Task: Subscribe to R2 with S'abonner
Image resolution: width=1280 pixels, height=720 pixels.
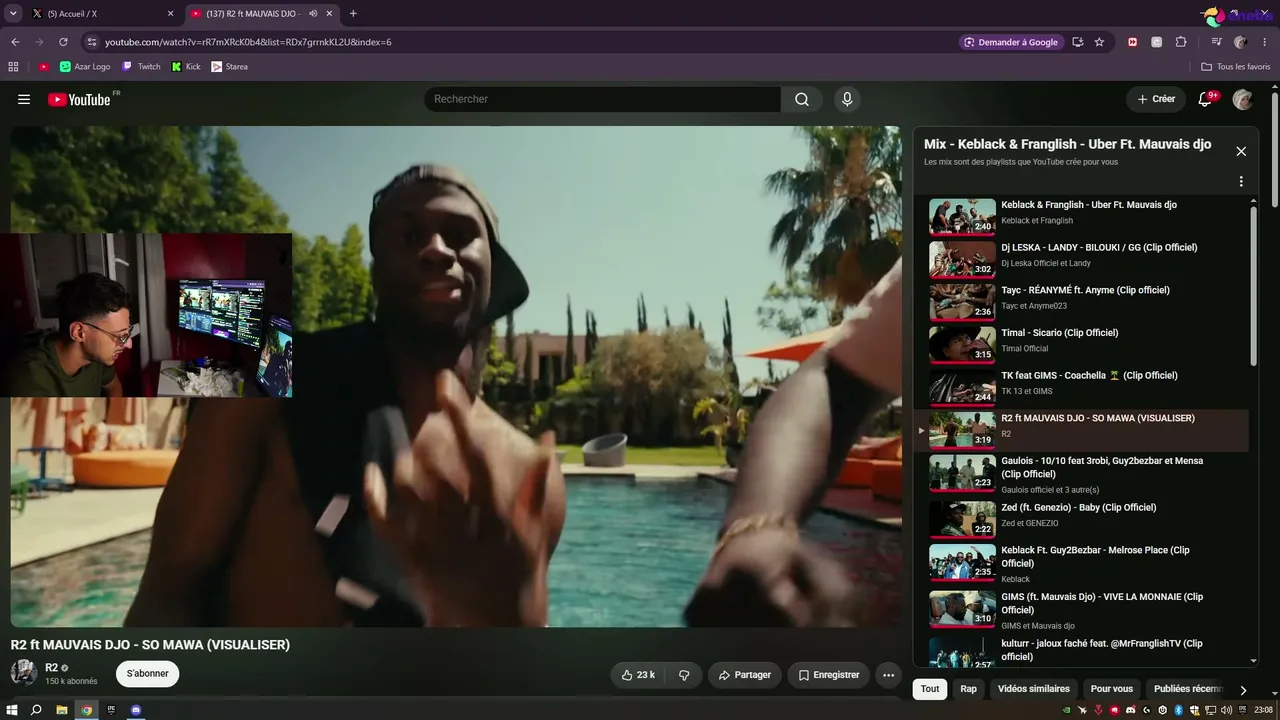Action: point(147,674)
